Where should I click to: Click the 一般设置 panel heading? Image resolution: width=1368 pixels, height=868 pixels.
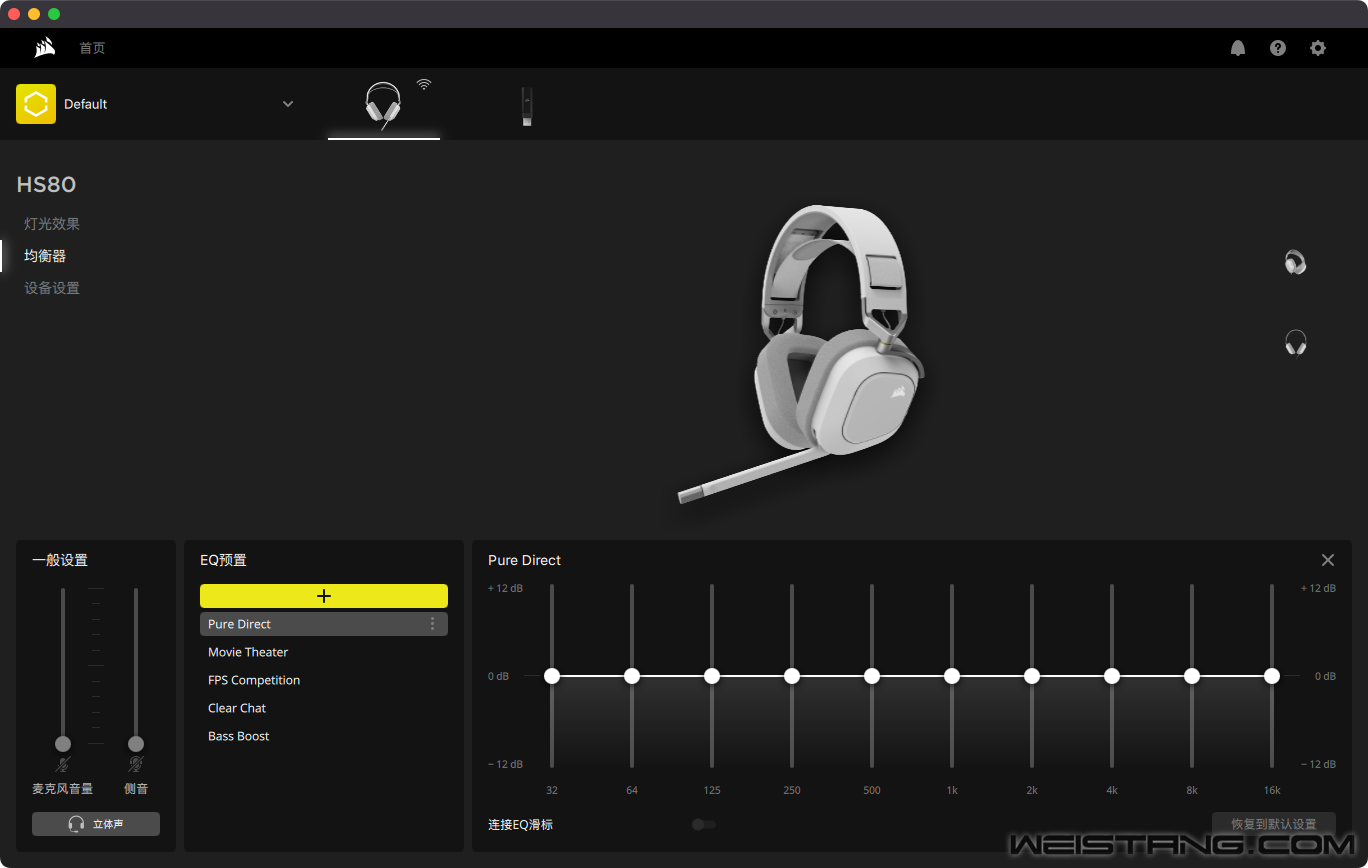click(60, 560)
